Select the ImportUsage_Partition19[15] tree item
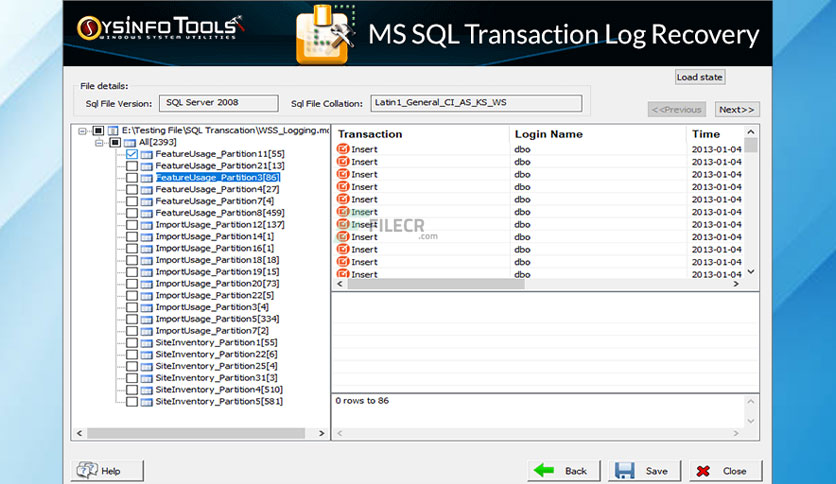This screenshot has width=836, height=484. [x=217, y=272]
